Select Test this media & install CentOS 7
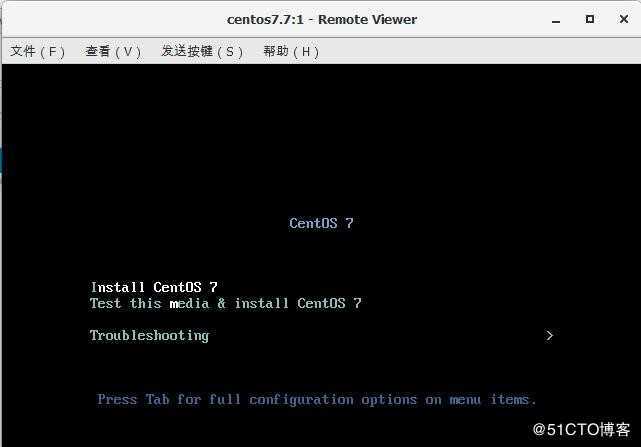The image size is (641, 447). point(226,303)
